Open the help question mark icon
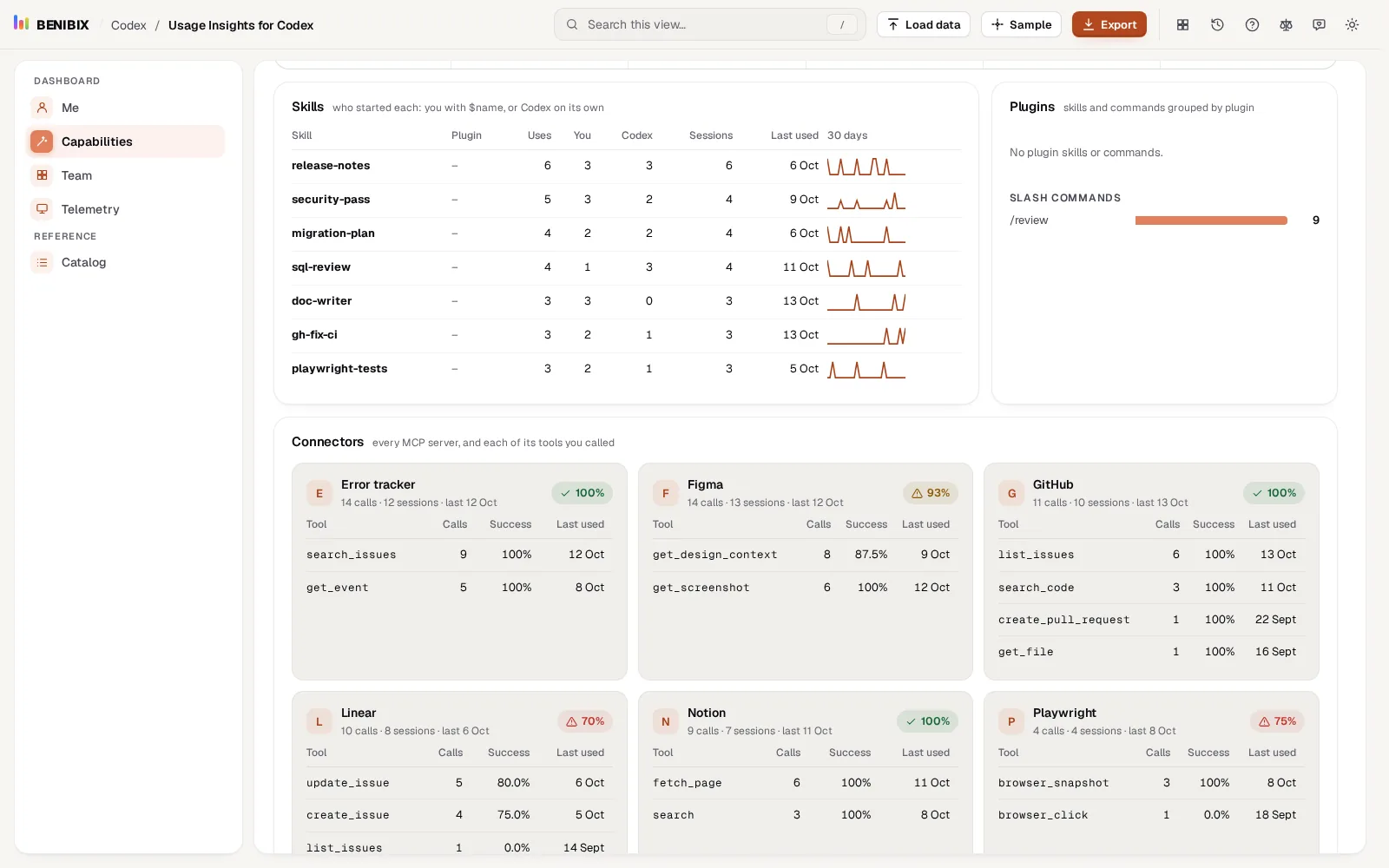The image size is (1389, 868). pos(1252,24)
